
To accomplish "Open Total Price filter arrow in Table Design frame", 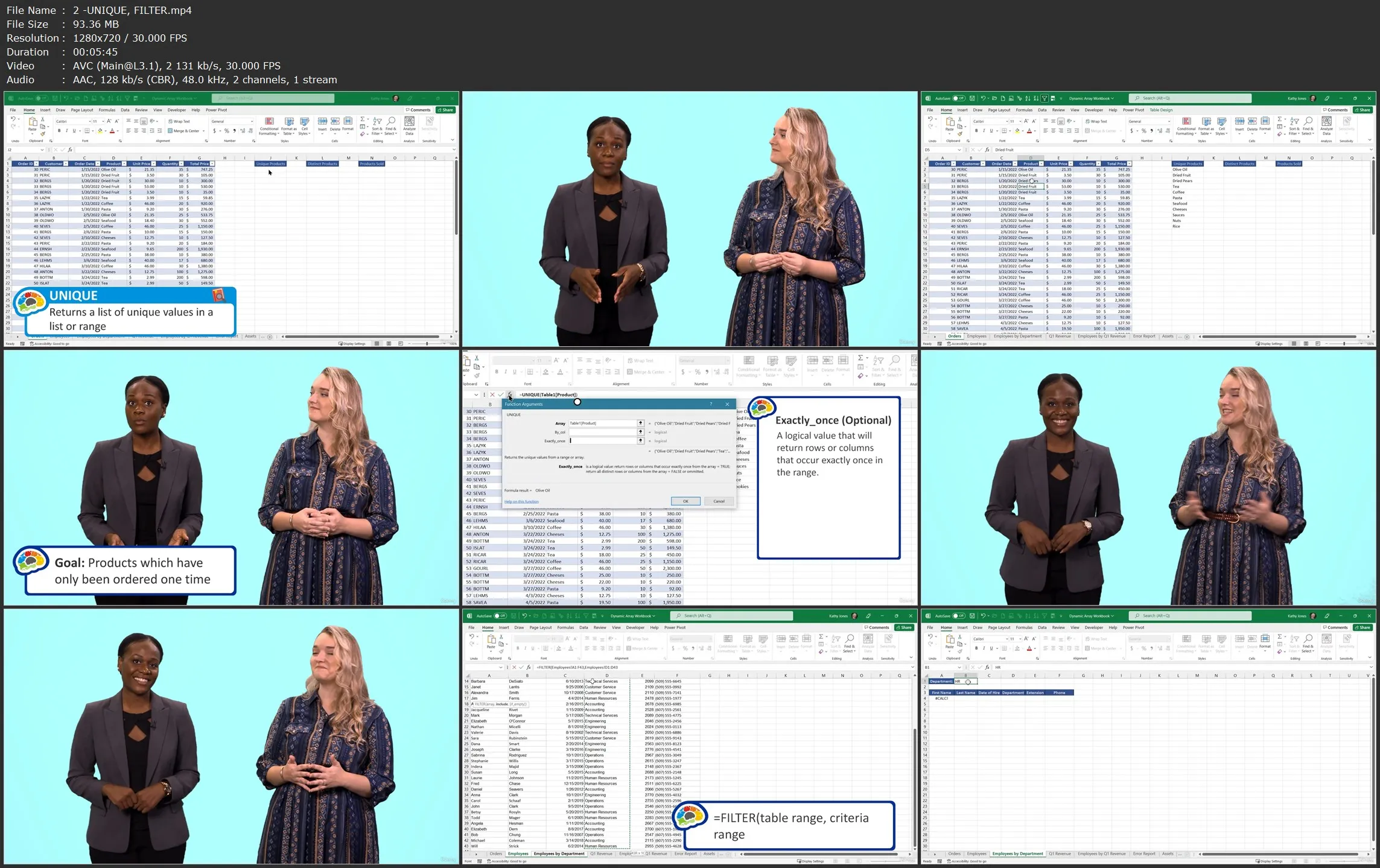I will pyautogui.click(x=1129, y=164).
